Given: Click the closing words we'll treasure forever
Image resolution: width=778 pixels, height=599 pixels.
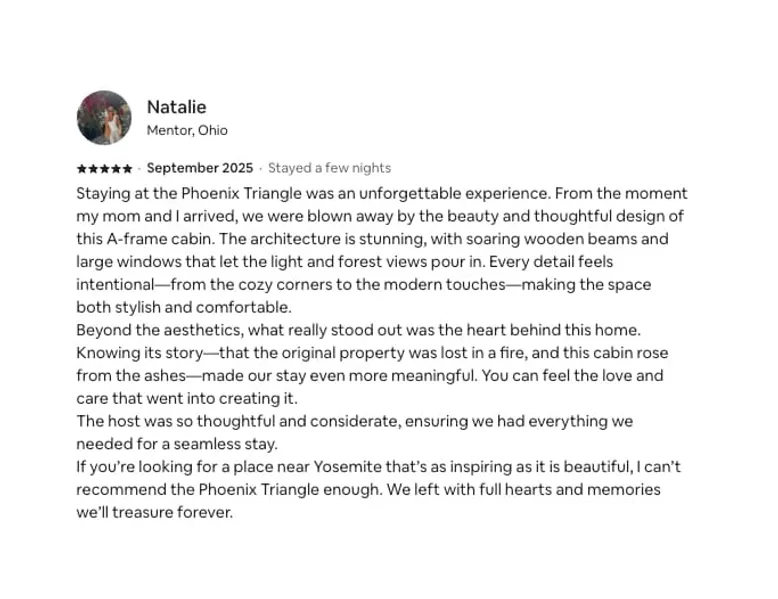Looking at the screenshot, I should click(x=154, y=513).
